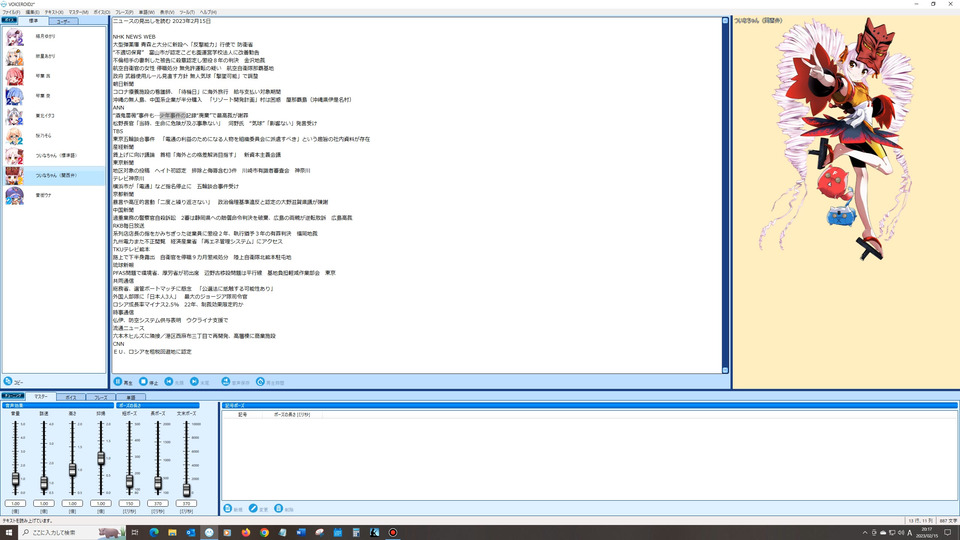
Task: Choose the 音街ウナ voice preset
Action: point(54,195)
